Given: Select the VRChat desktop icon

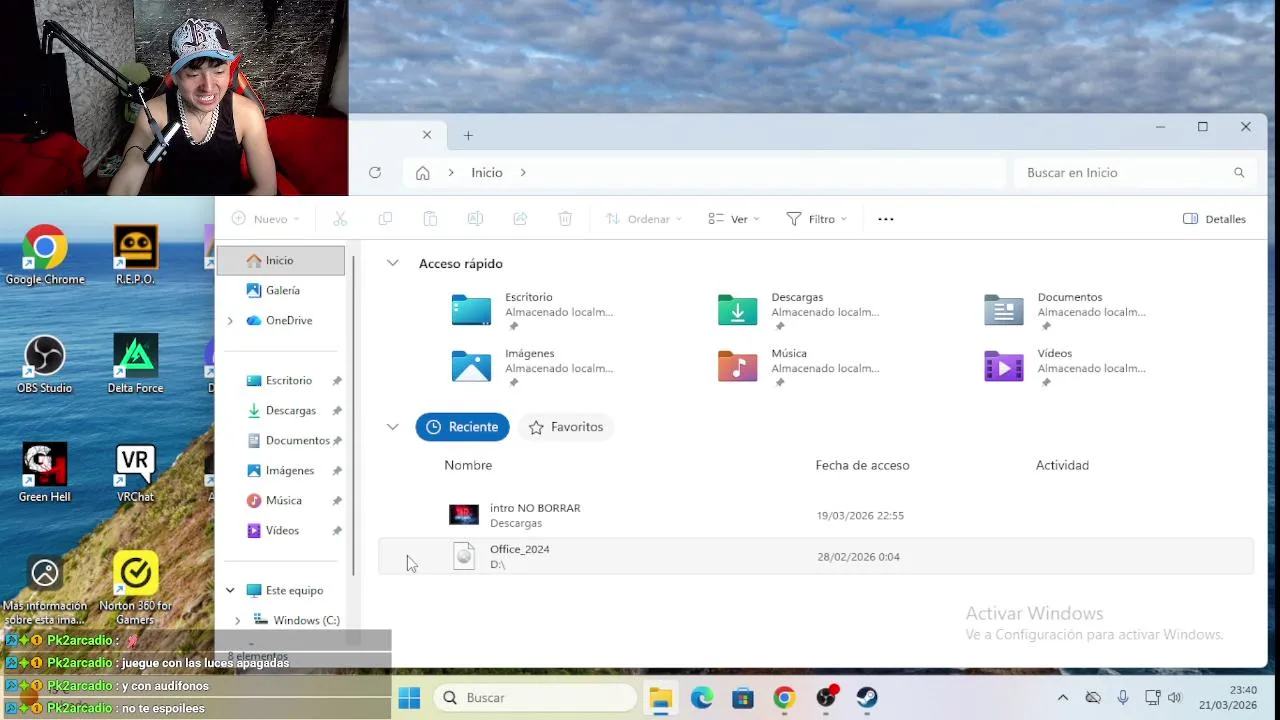Looking at the screenshot, I should point(135,473).
